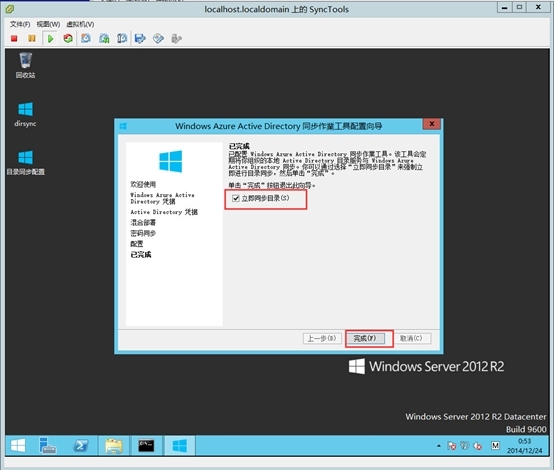This screenshot has height=470, width=554.
Task: Click the red stop (power off) toolbar icon
Action: (x=14, y=38)
